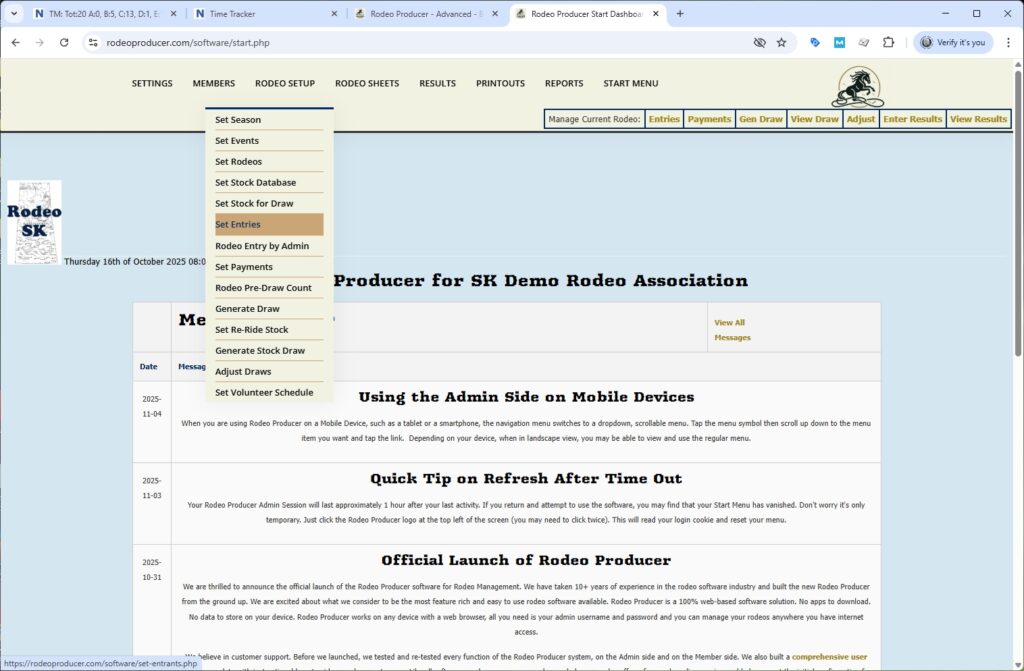Toggle the third-party cookies eye icon
Image resolution: width=1024 pixels, height=671 pixels.
(x=758, y=43)
